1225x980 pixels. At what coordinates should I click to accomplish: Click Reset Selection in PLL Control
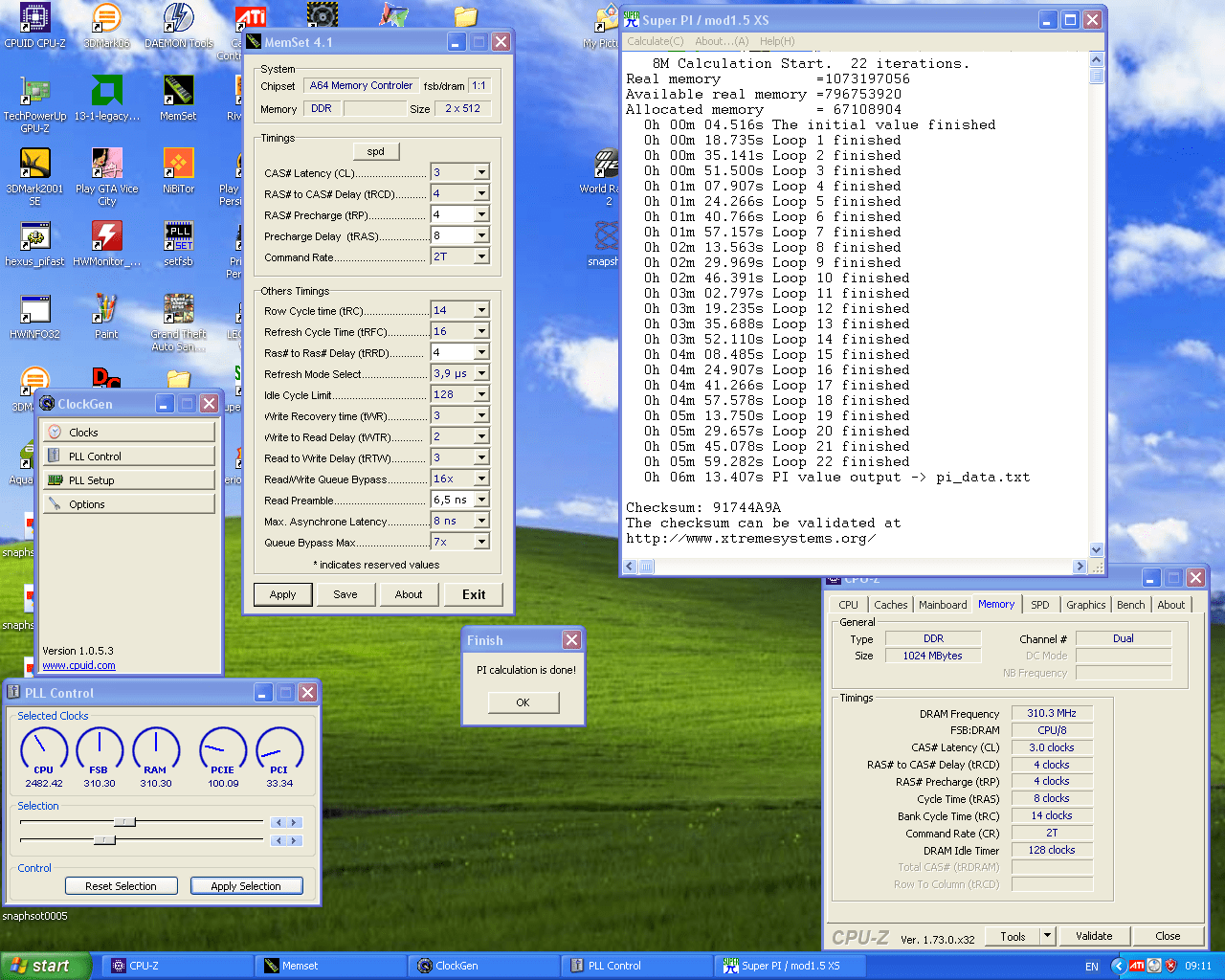tap(121, 886)
